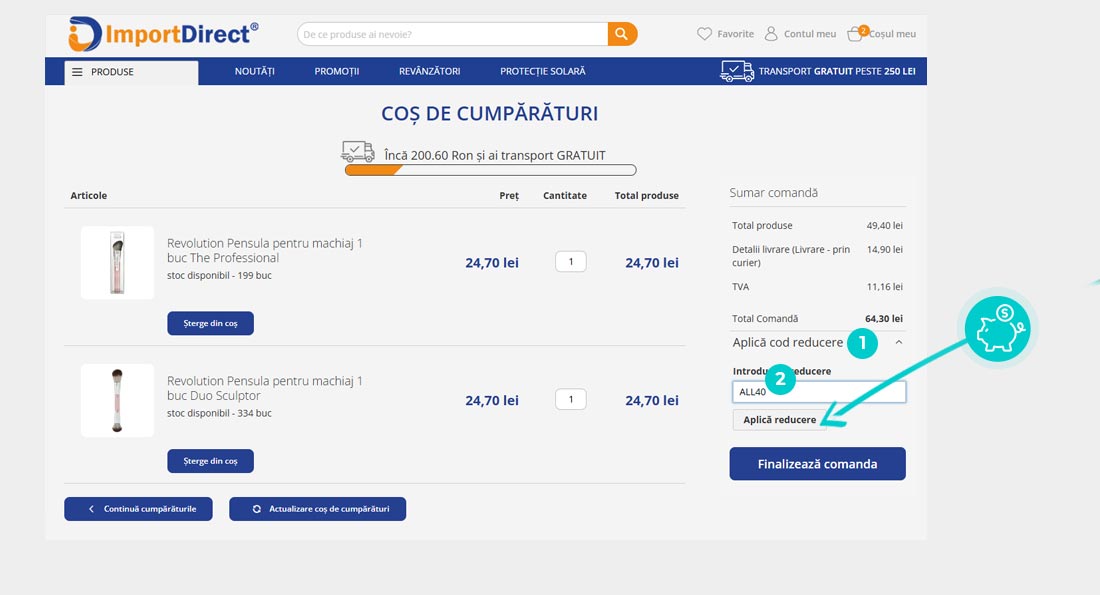Open the NOUTĂȚI menu item
The image size is (1100, 595).
click(x=254, y=72)
